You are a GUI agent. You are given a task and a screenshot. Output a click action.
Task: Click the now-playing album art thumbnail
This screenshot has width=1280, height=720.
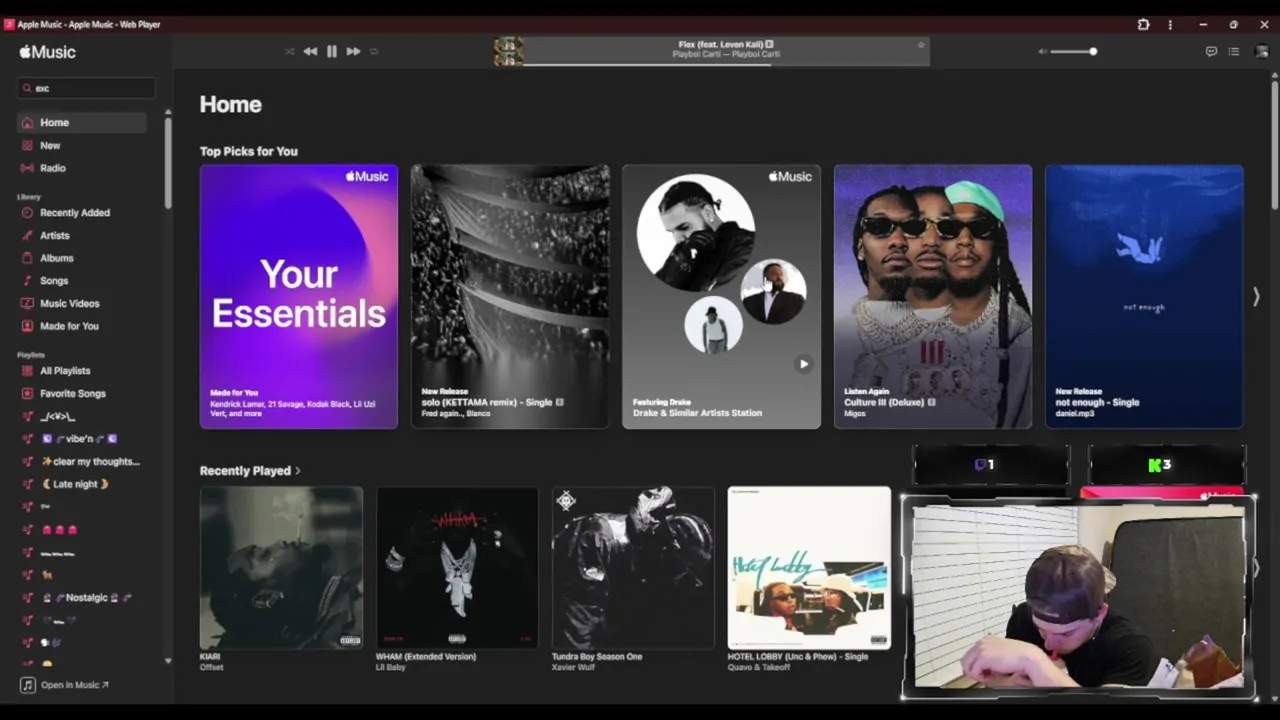(x=508, y=51)
